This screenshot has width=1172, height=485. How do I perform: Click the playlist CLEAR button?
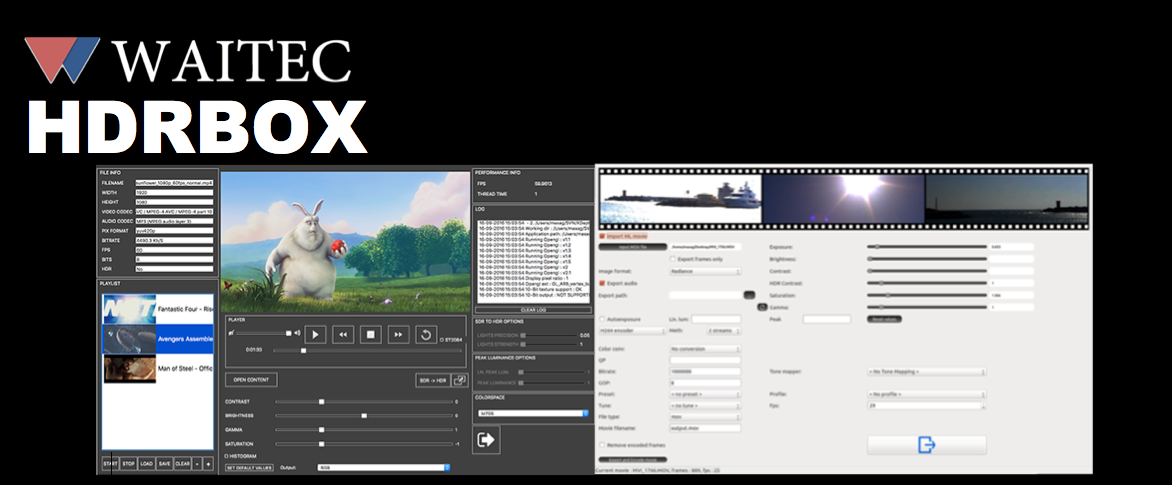182,463
